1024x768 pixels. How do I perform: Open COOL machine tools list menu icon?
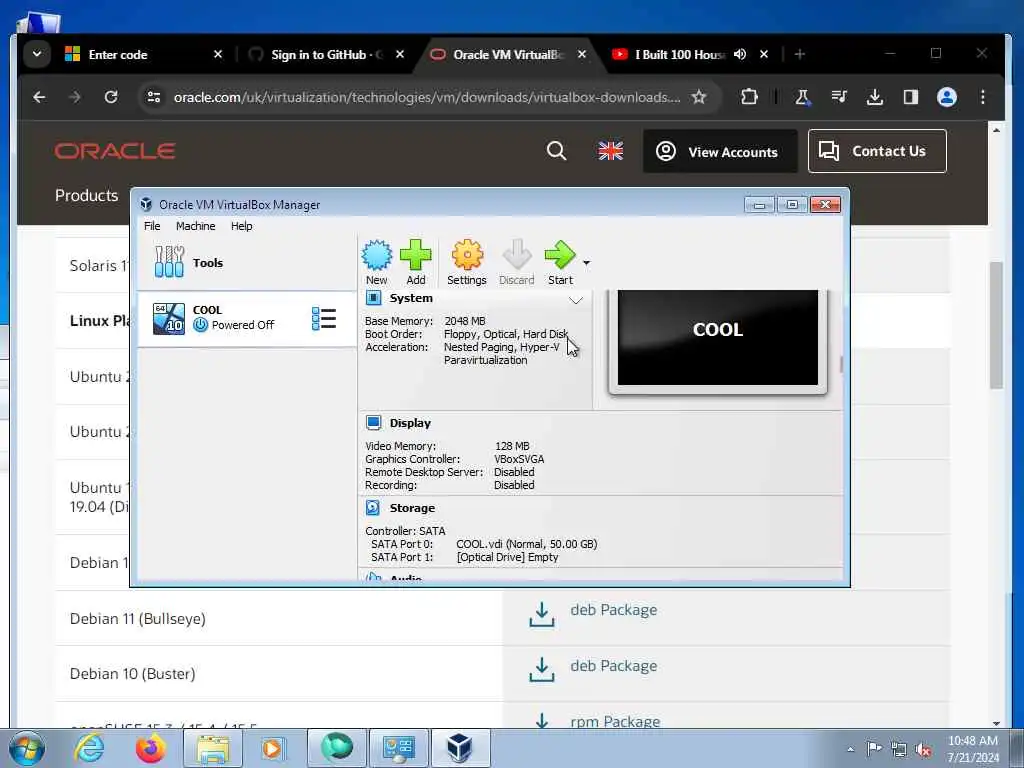324,319
